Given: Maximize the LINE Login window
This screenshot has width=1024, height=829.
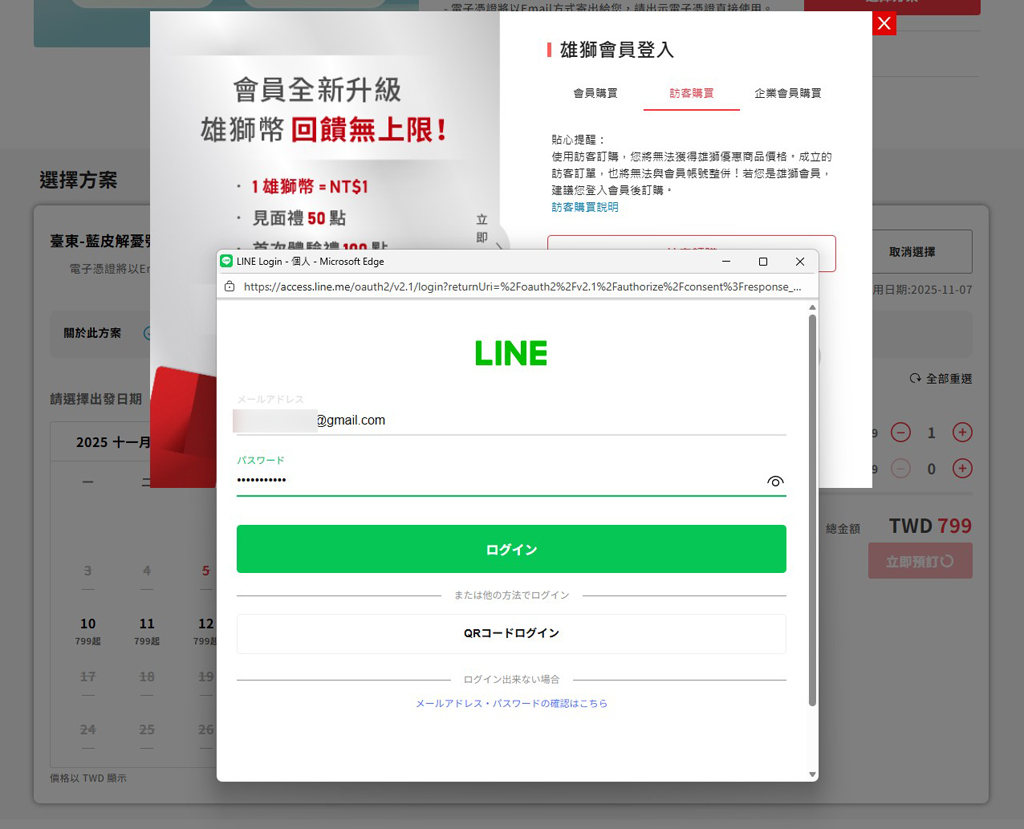Looking at the screenshot, I should coord(763,262).
